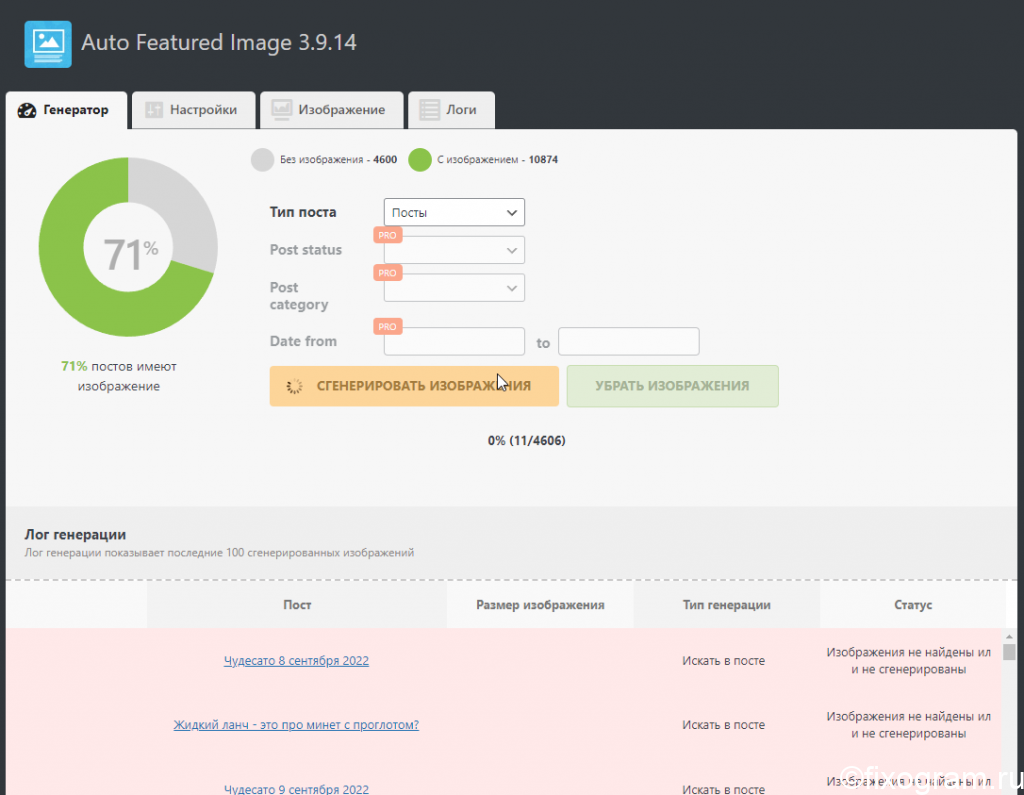Viewport: 1024px width, 795px height.
Task: Click the log description line about 100 images
Action: (219, 553)
